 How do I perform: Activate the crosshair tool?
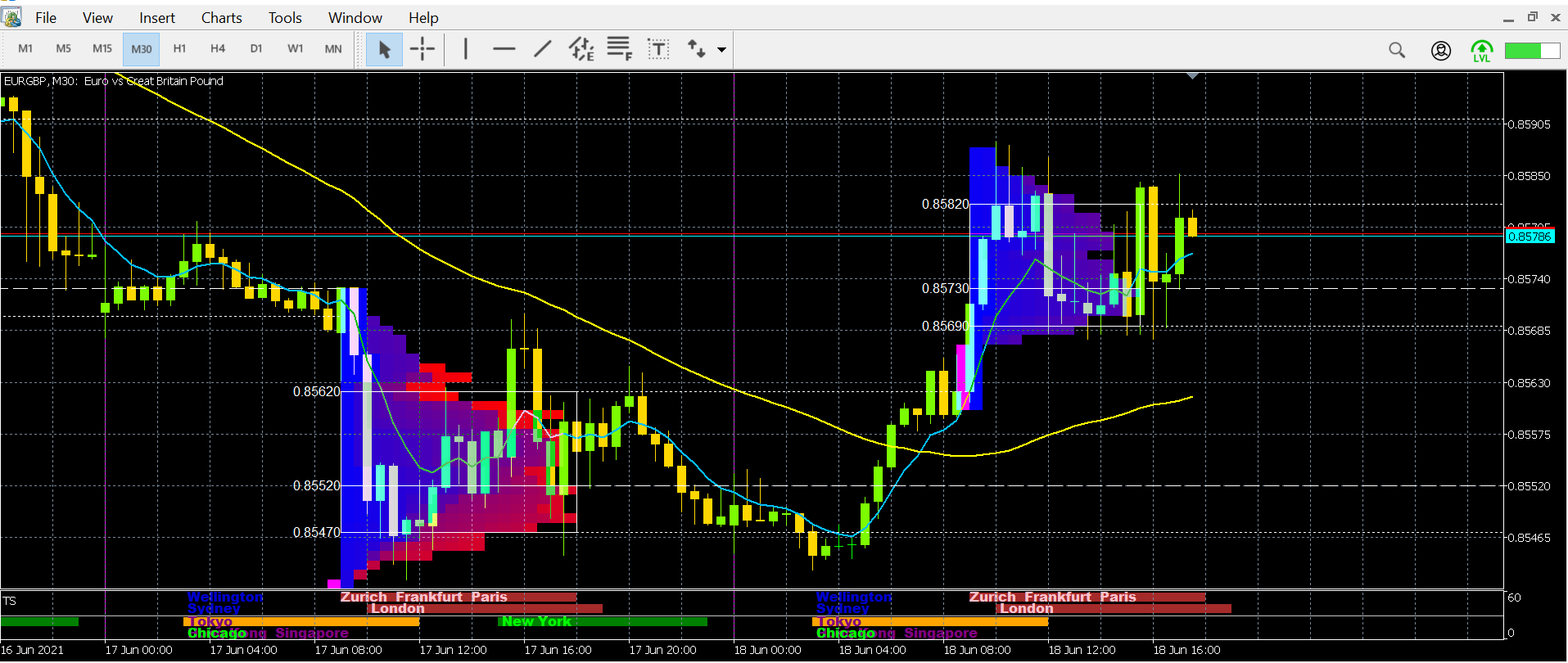tap(423, 49)
